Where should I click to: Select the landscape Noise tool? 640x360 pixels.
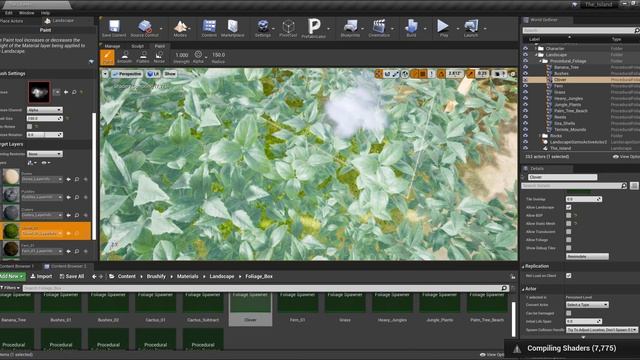(159, 57)
